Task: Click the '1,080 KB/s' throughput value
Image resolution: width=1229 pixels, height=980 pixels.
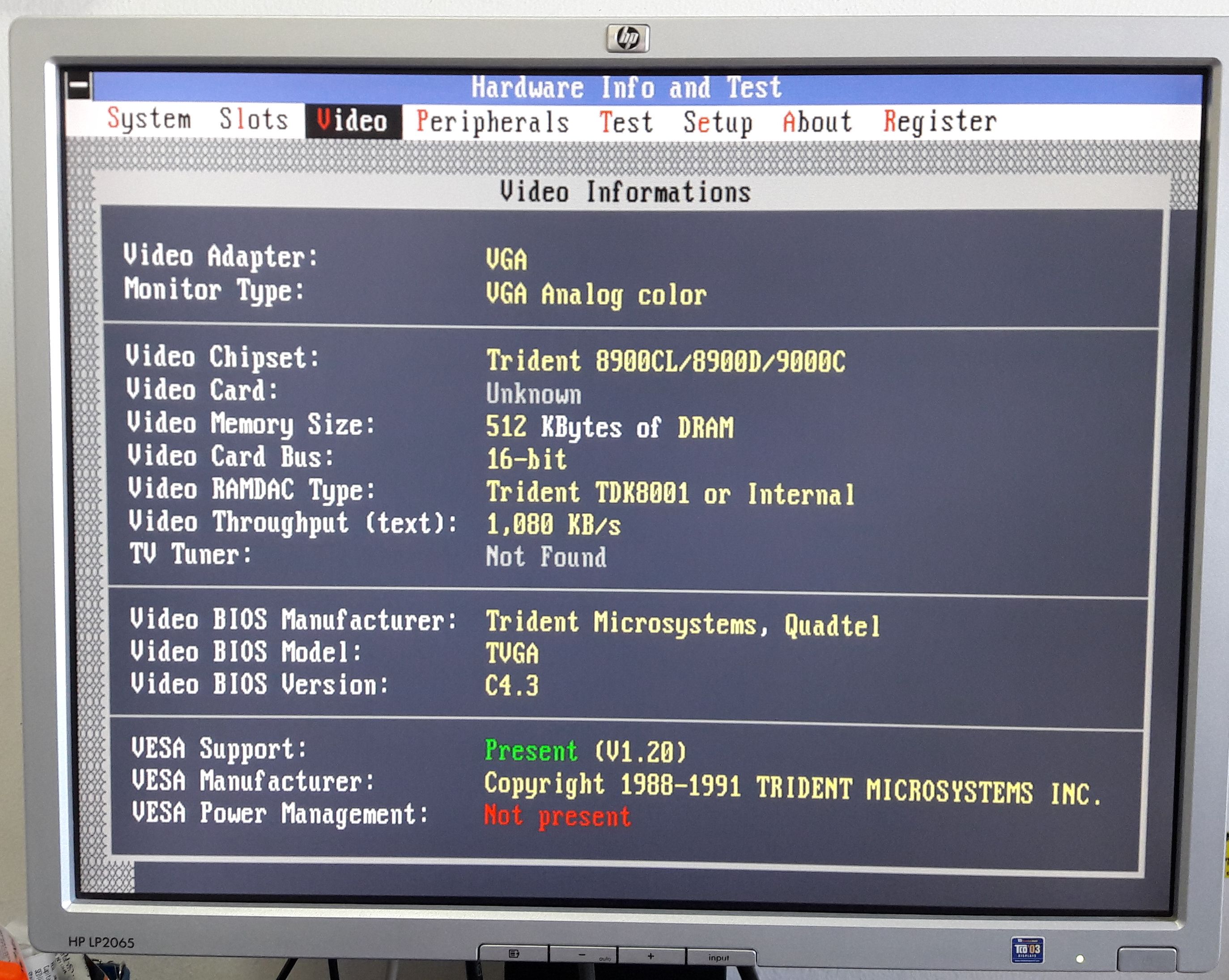Action: point(553,525)
